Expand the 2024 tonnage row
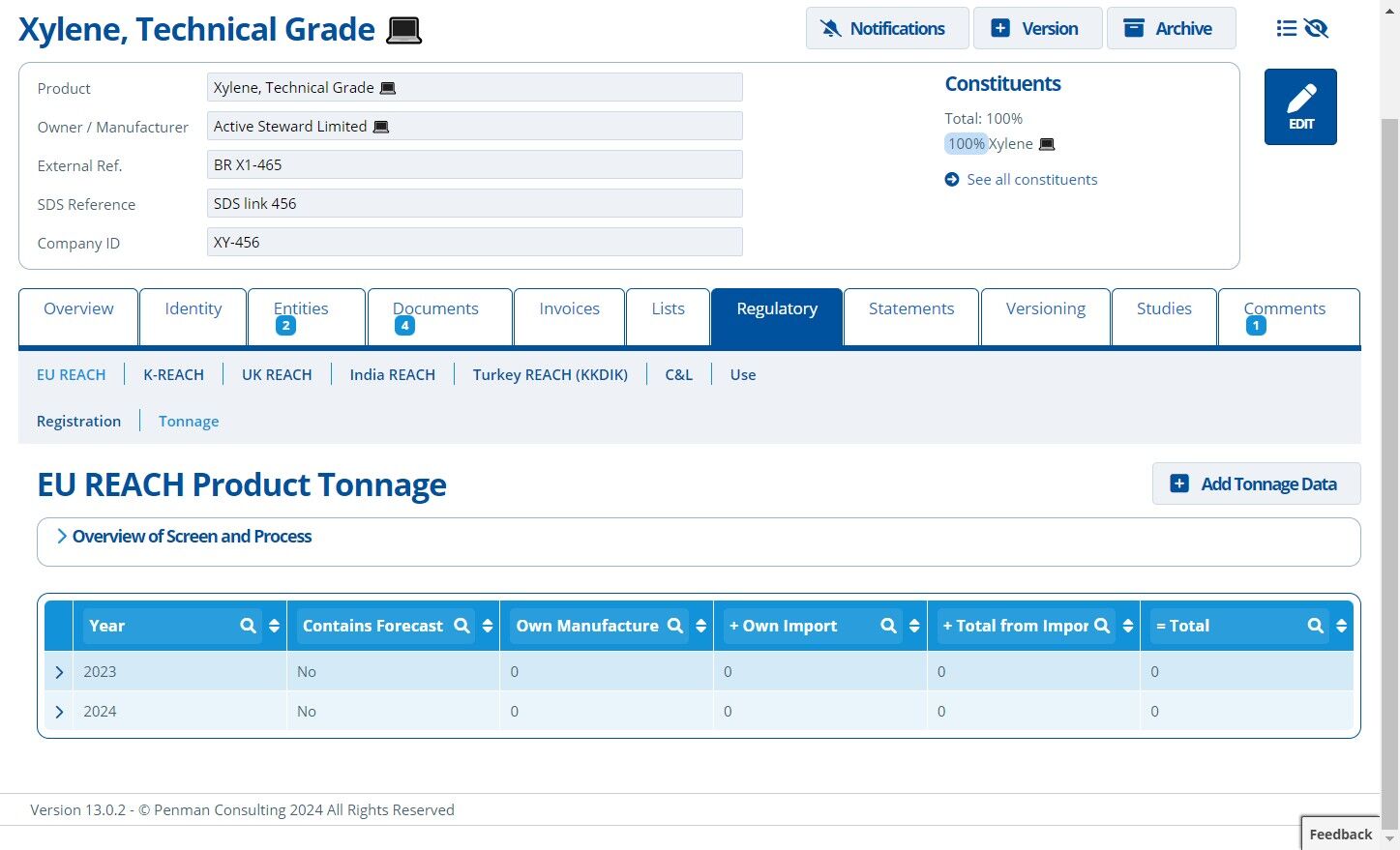The height and width of the screenshot is (850, 1400). pyautogui.click(x=59, y=712)
